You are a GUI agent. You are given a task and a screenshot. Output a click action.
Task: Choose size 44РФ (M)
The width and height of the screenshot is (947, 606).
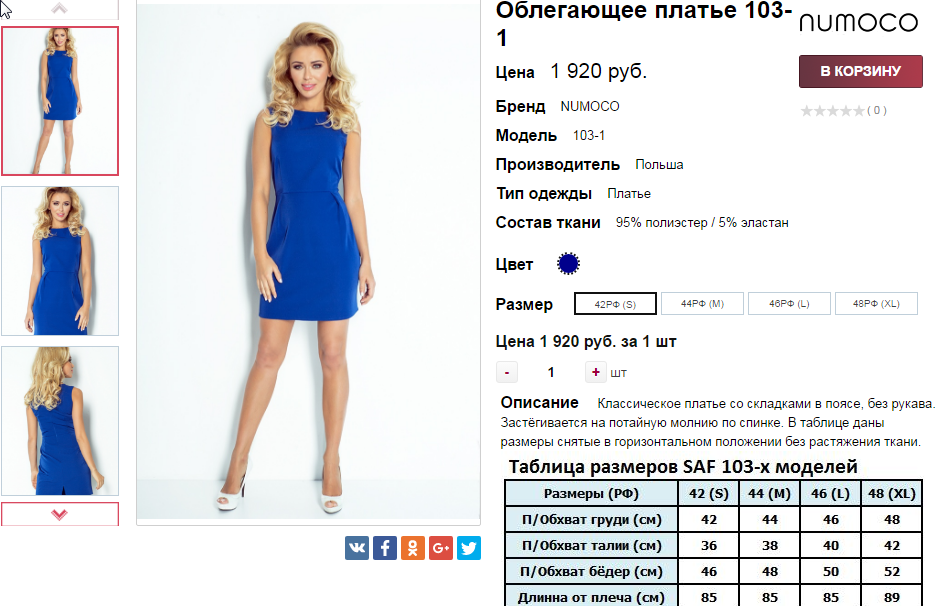click(702, 303)
